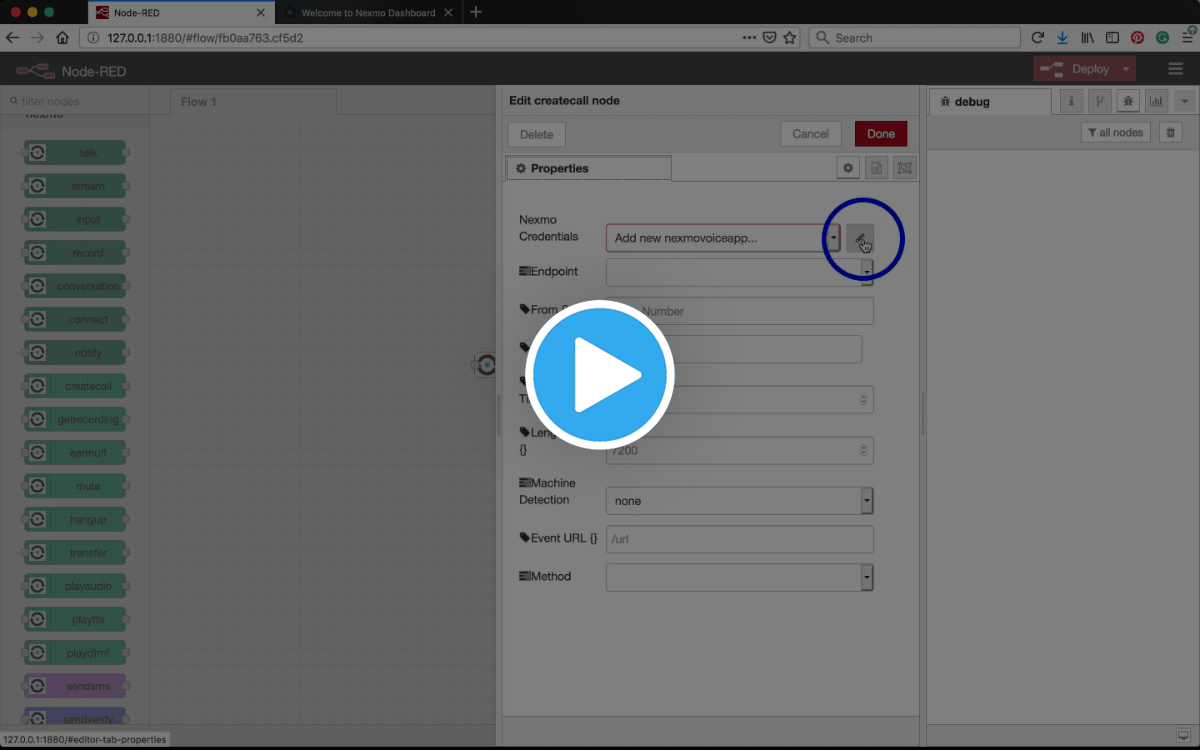
Task: Select the conversation node in palette
Action: [76, 286]
